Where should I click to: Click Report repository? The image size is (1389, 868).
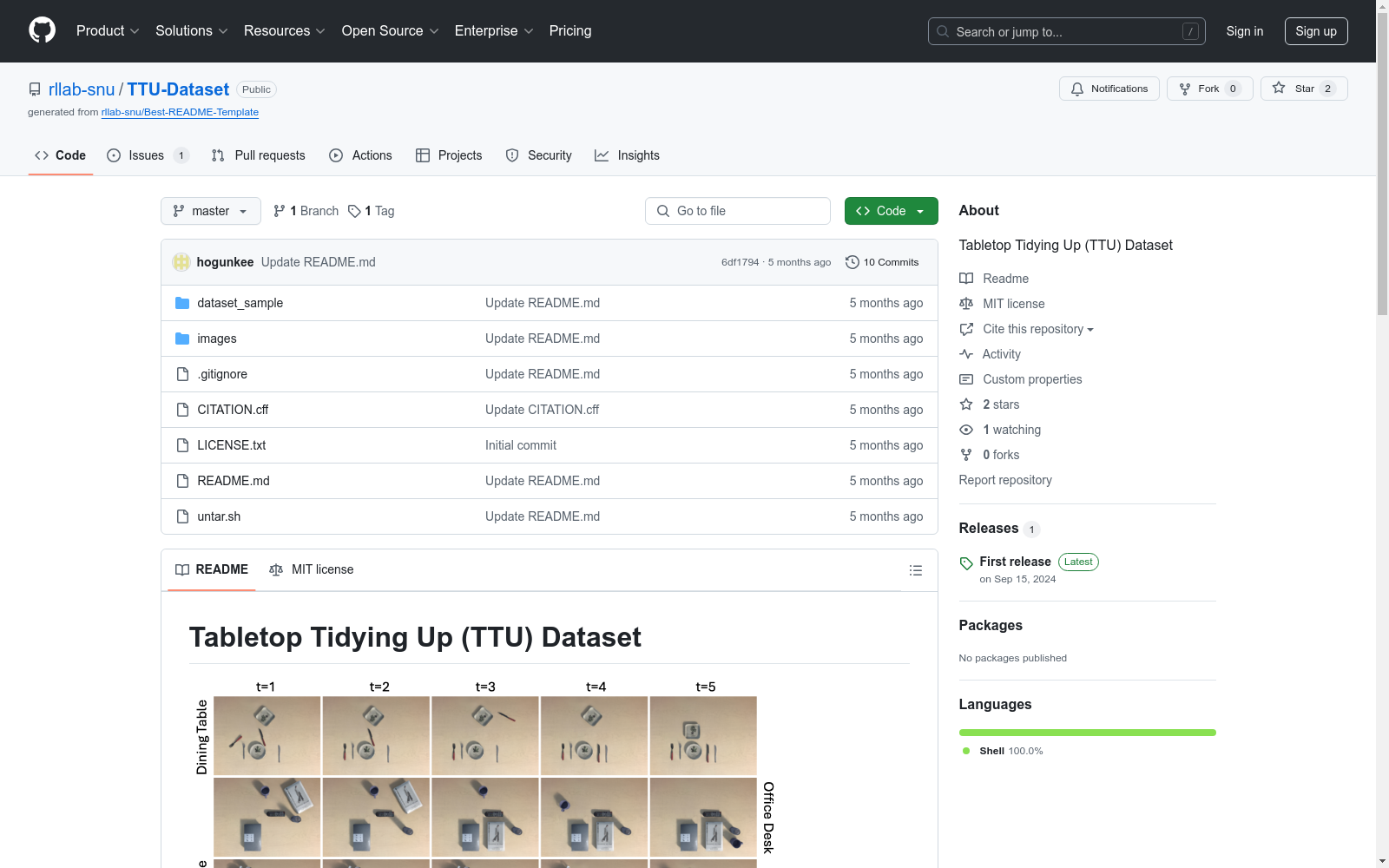1005,480
